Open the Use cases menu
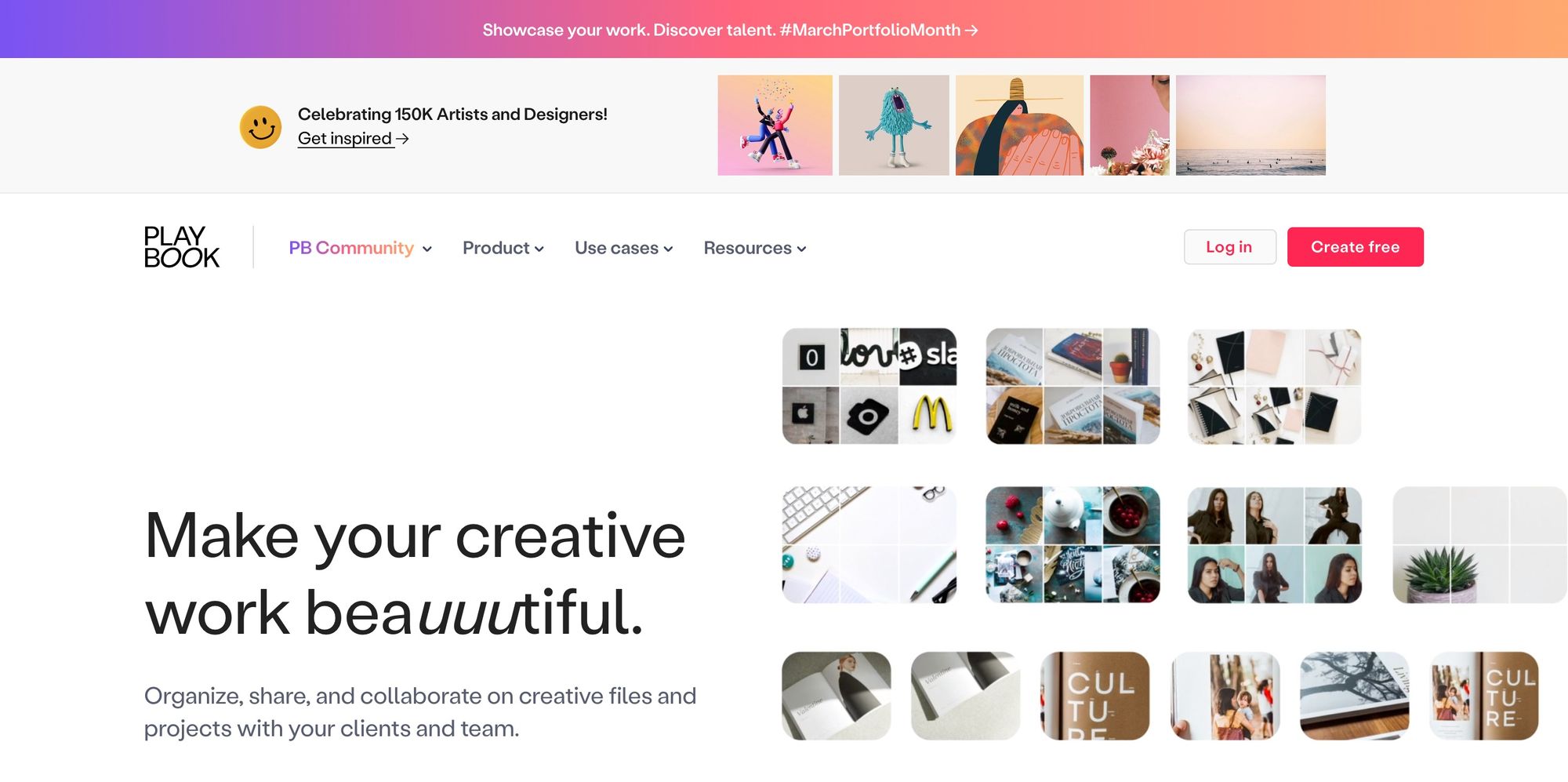Screen dimensions: 1568x782 tap(623, 248)
